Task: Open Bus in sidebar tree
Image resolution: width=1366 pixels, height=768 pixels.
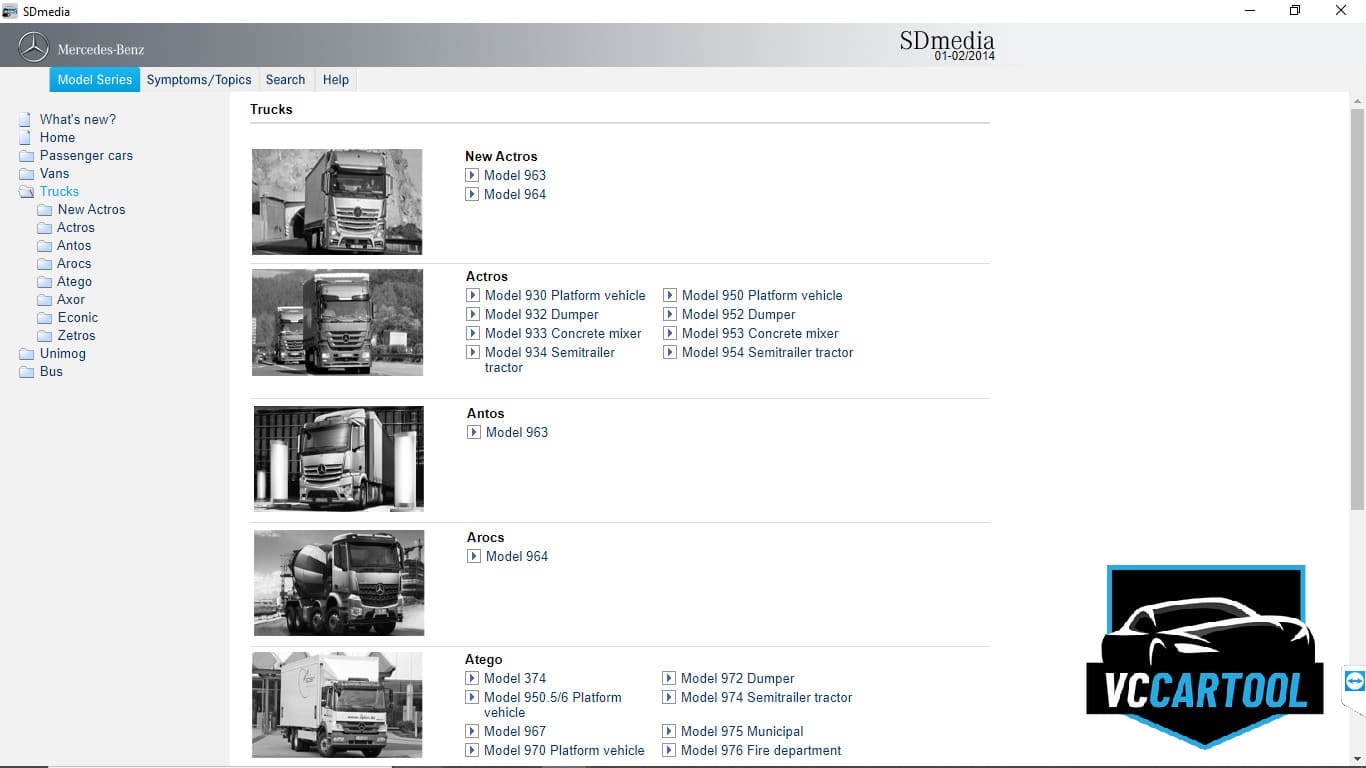Action: tap(51, 371)
